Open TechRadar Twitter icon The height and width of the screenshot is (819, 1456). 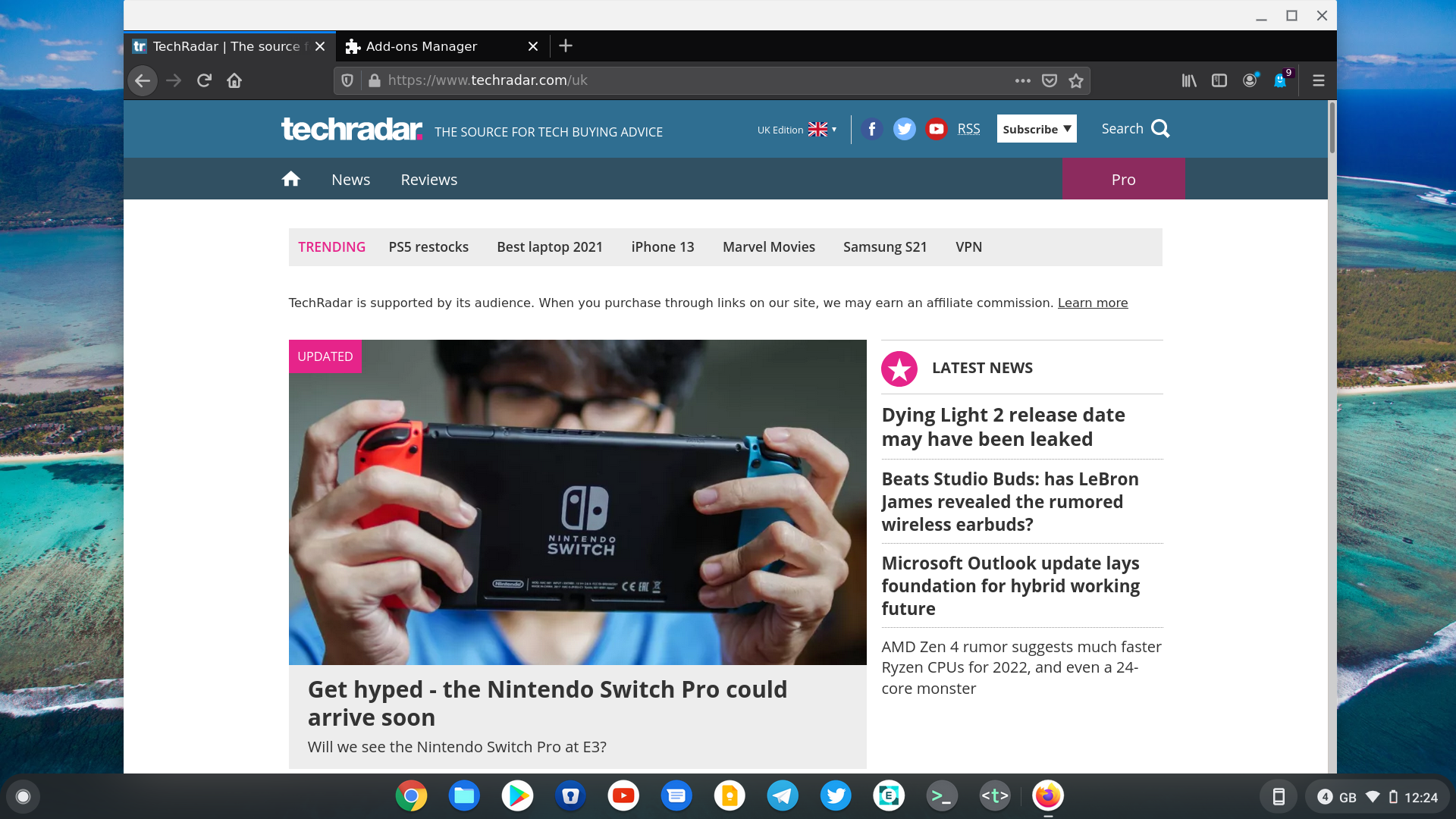click(x=904, y=129)
